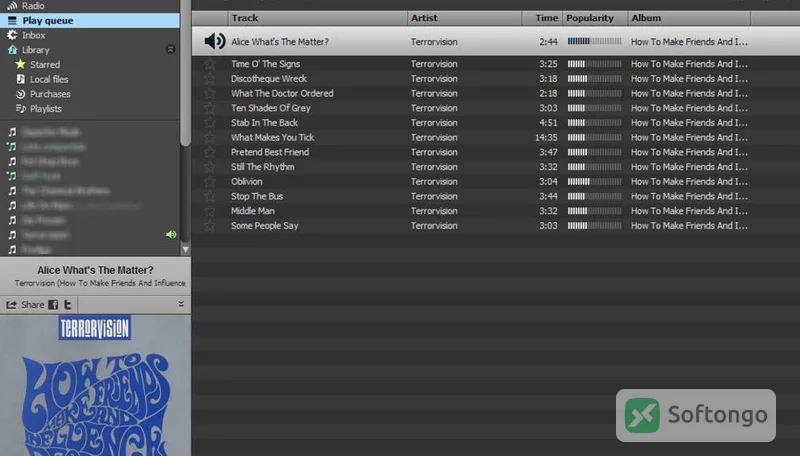Star the track Still The Rhythm
The image size is (800, 456).
tap(209, 167)
